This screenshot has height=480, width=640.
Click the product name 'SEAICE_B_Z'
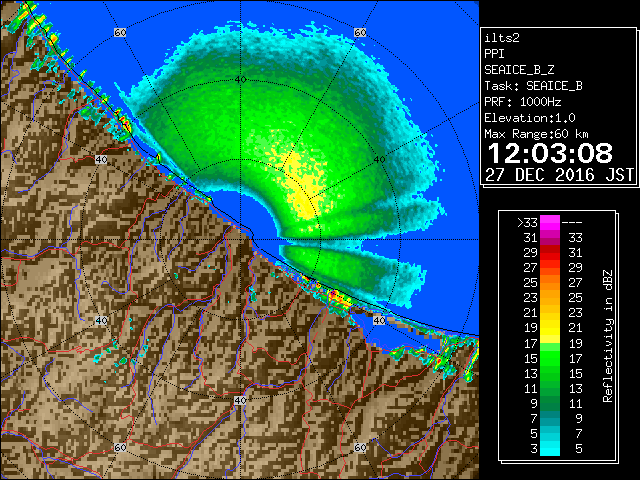(519, 70)
